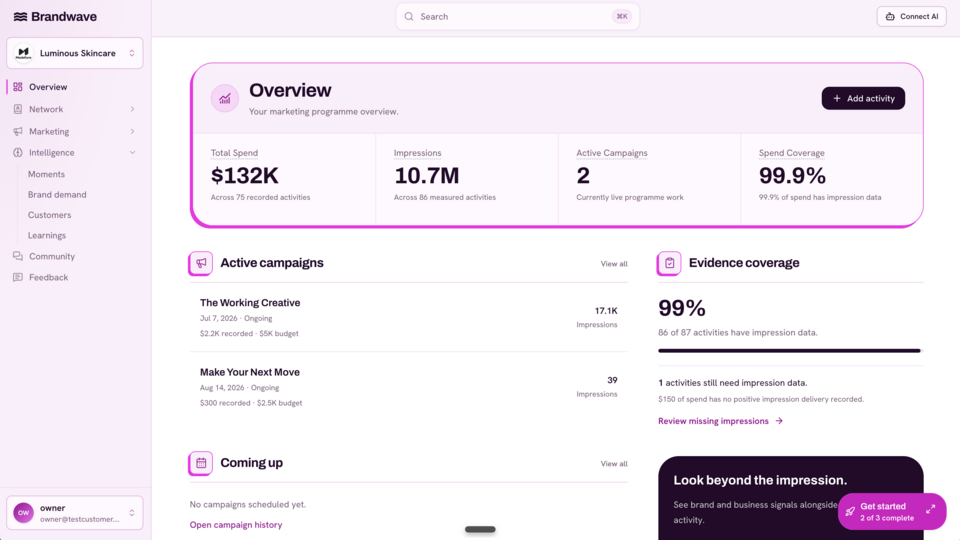Click the Look beyond the impression card
The width and height of the screenshot is (960, 540).
click(790, 498)
